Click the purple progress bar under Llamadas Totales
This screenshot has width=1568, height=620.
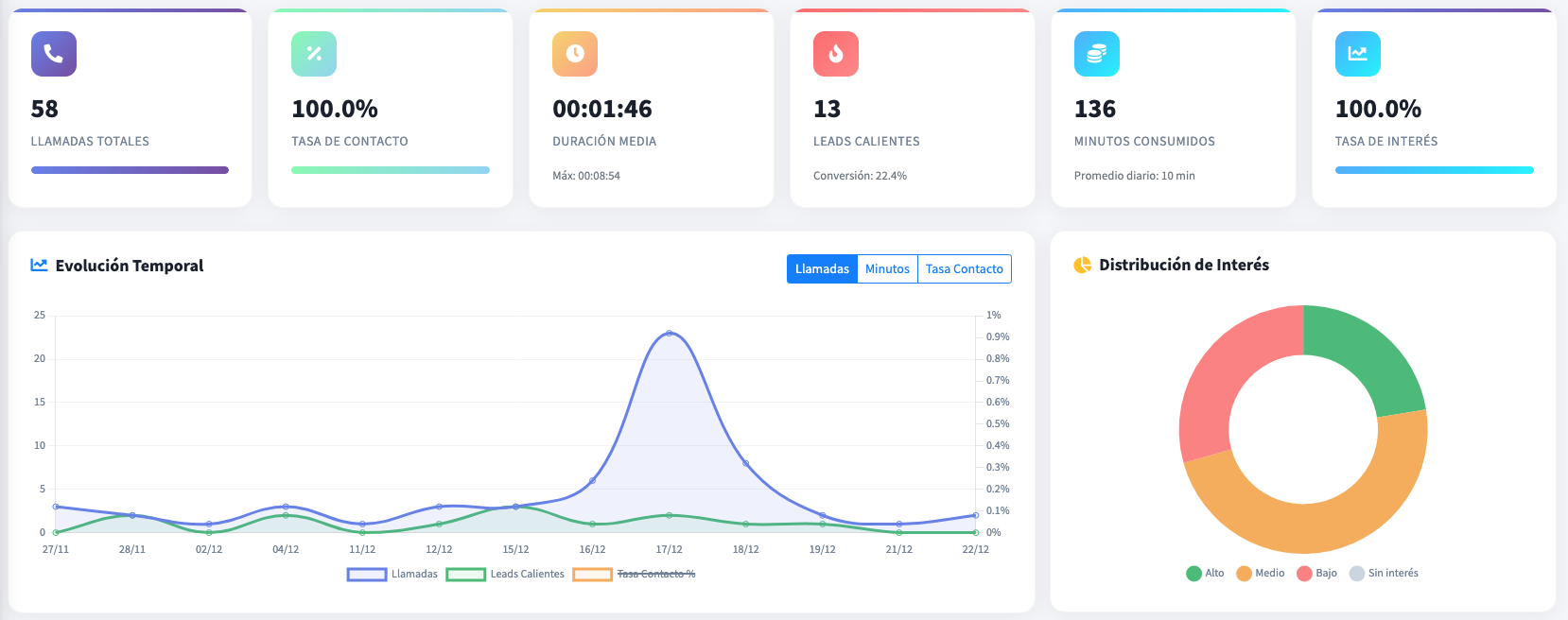pos(130,170)
